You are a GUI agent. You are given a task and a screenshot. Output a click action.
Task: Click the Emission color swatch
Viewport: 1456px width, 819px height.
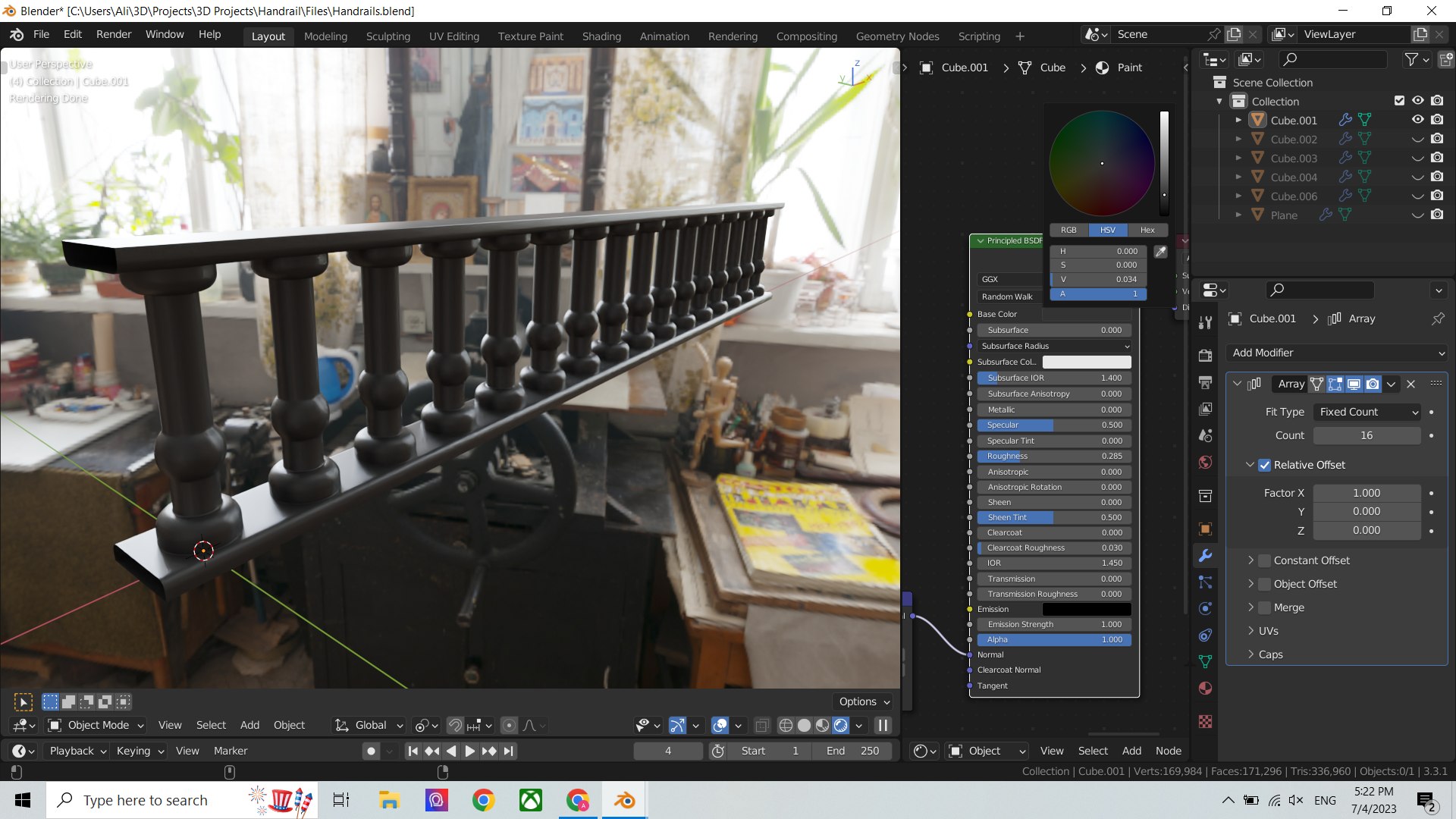pos(1087,609)
